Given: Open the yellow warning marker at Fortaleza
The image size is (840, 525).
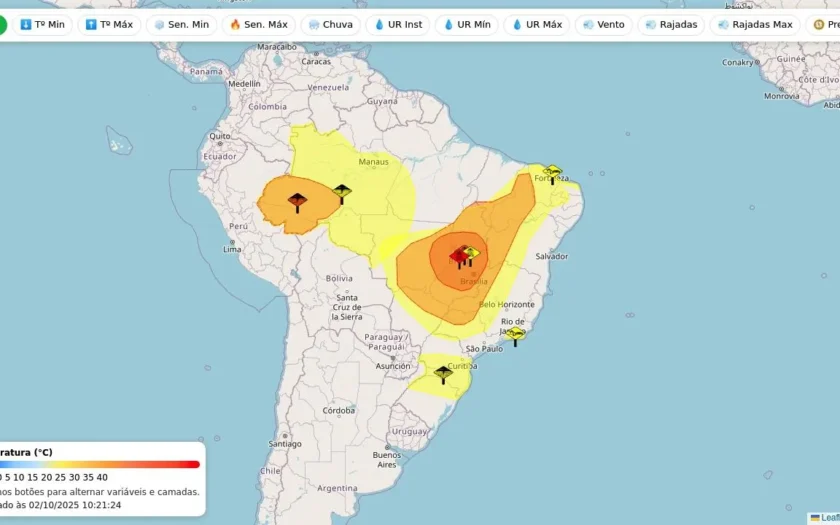Looking at the screenshot, I should 552,175.
